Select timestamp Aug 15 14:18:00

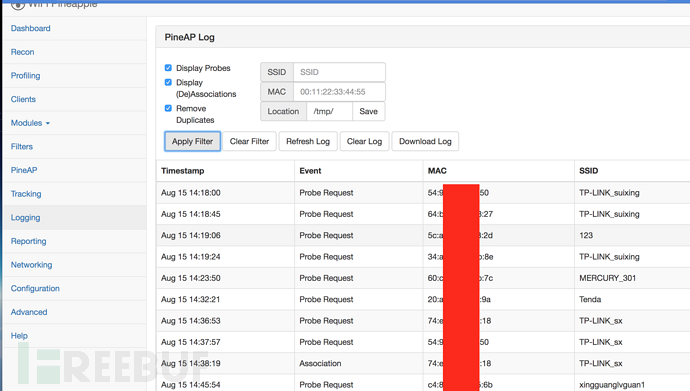click(191, 193)
